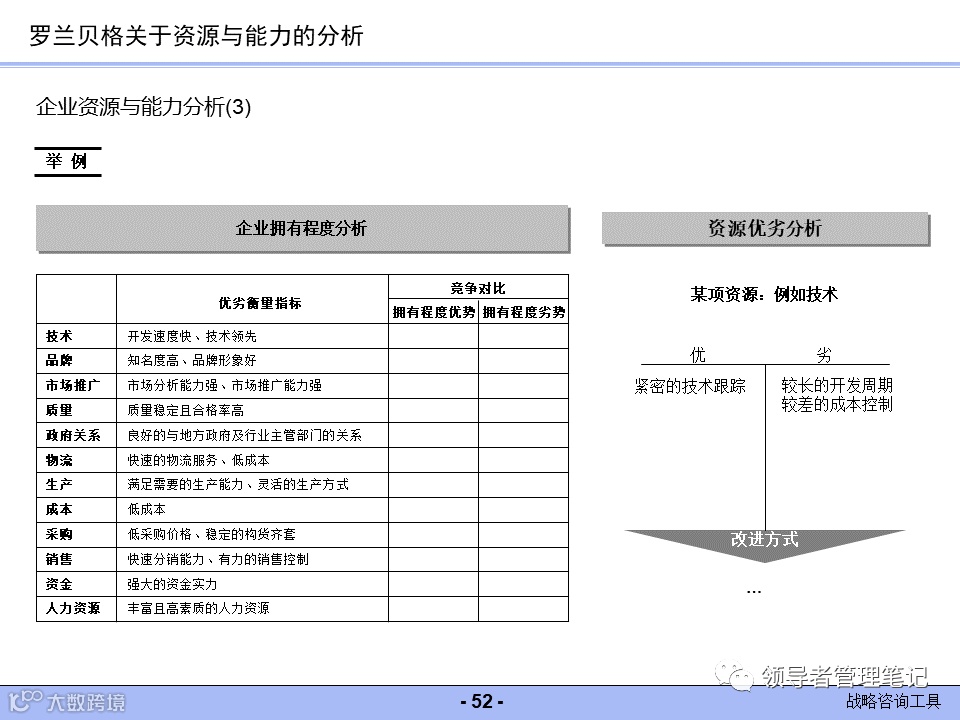Screen dimensions: 960x720
Task: Click the footer text 战略咨询工具
Action: point(893,701)
